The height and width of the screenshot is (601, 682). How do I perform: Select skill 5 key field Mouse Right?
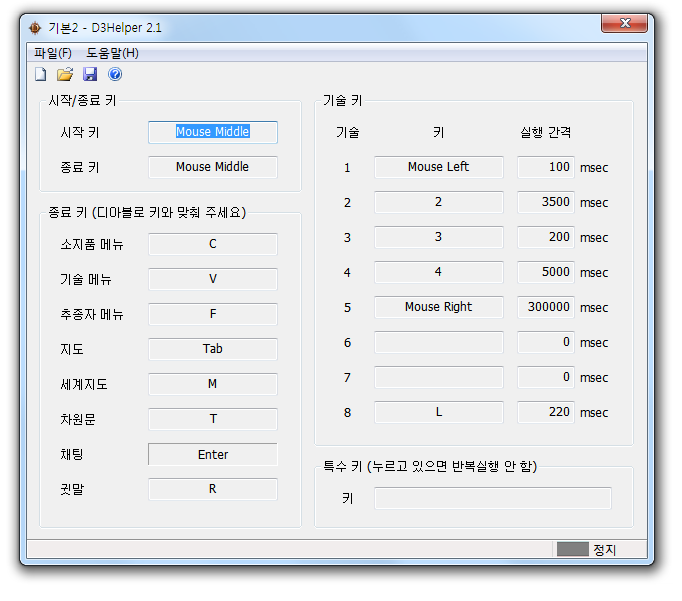click(x=439, y=307)
